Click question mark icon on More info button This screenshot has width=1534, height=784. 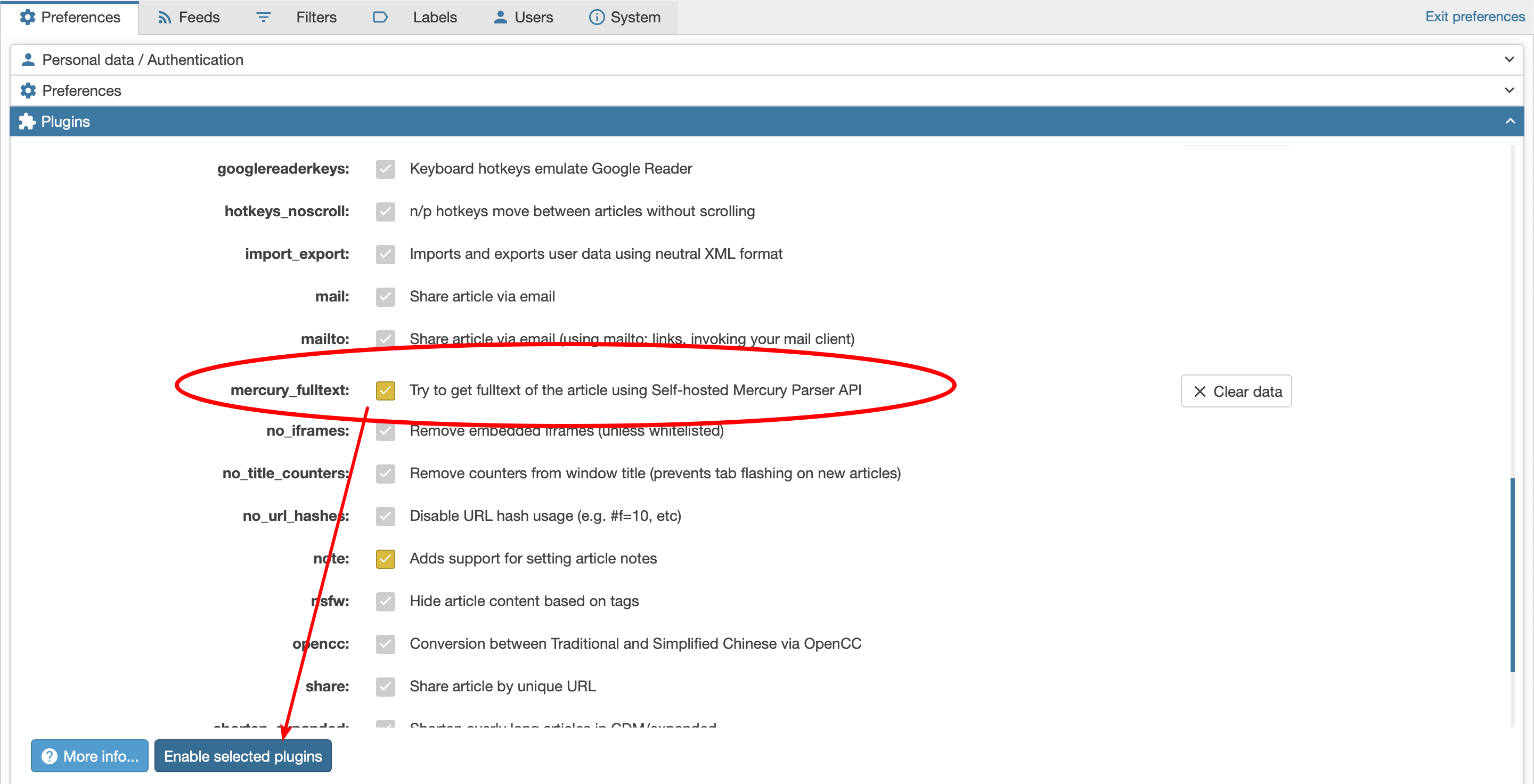(x=49, y=756)
